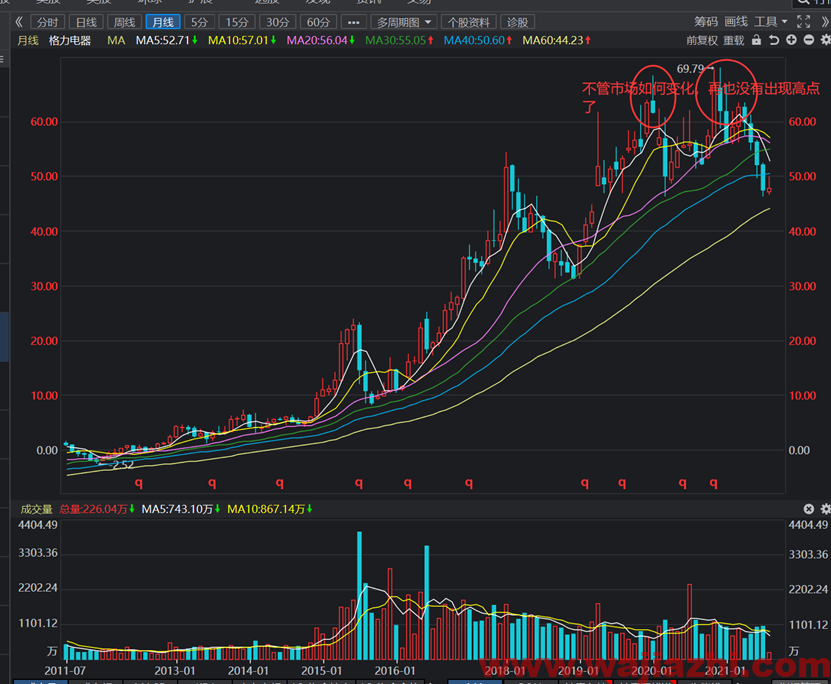Click MA30:55.05 indicator value
The height and width of the screenshot is (684, 831).
(x=399, y=41)
